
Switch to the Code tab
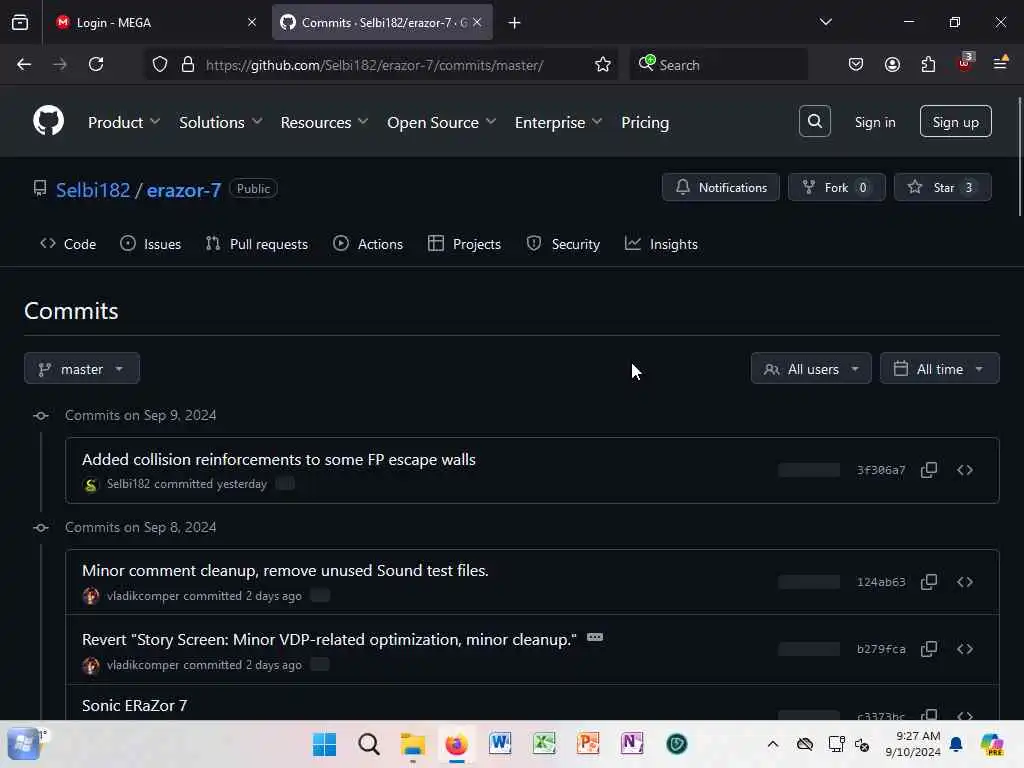pos(68,244)
